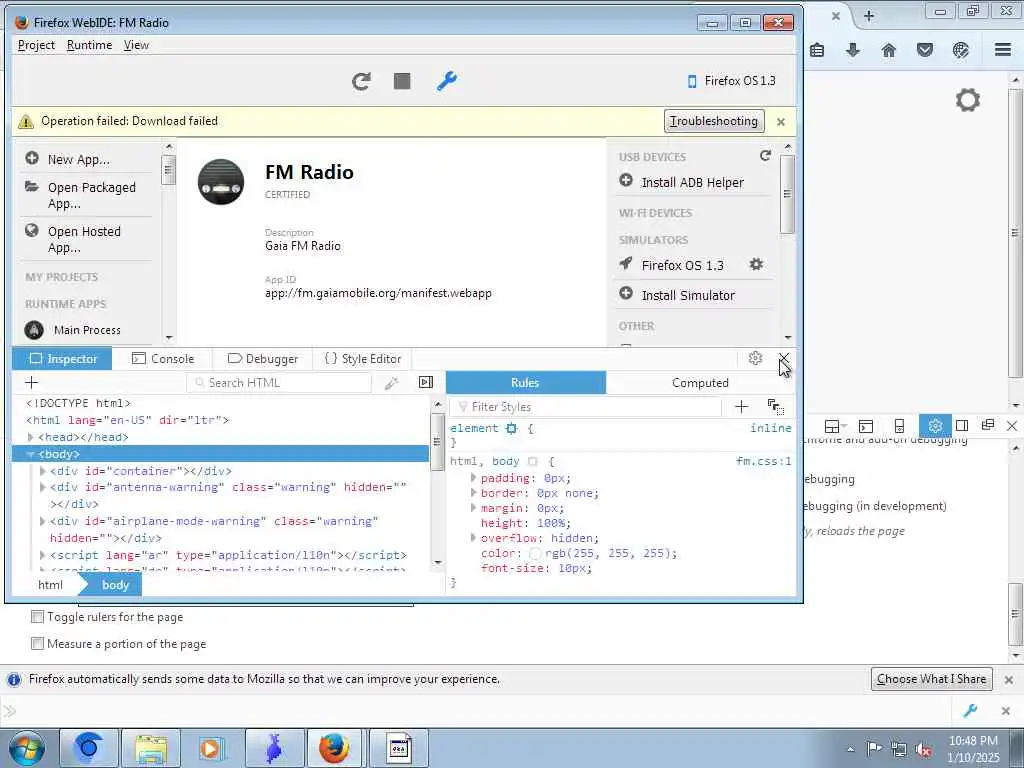Toggle developer tools with blue wrench icon
The image size is (1024, 768).
point(447,81)
